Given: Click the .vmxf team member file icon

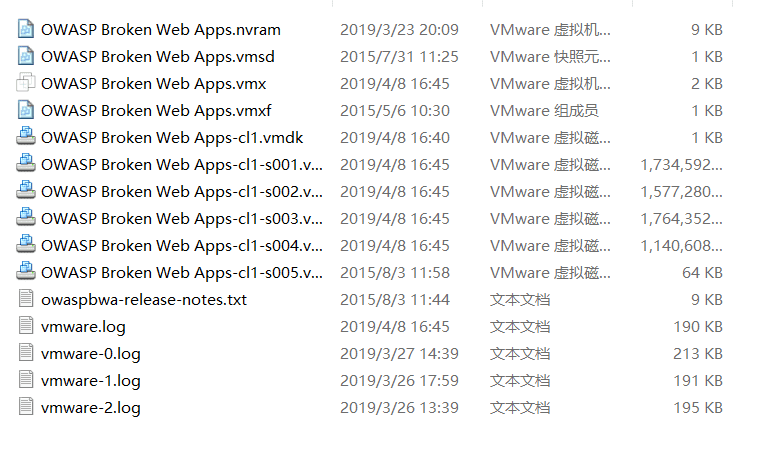Looking at the screenshot, I should [x=26, y=110].
